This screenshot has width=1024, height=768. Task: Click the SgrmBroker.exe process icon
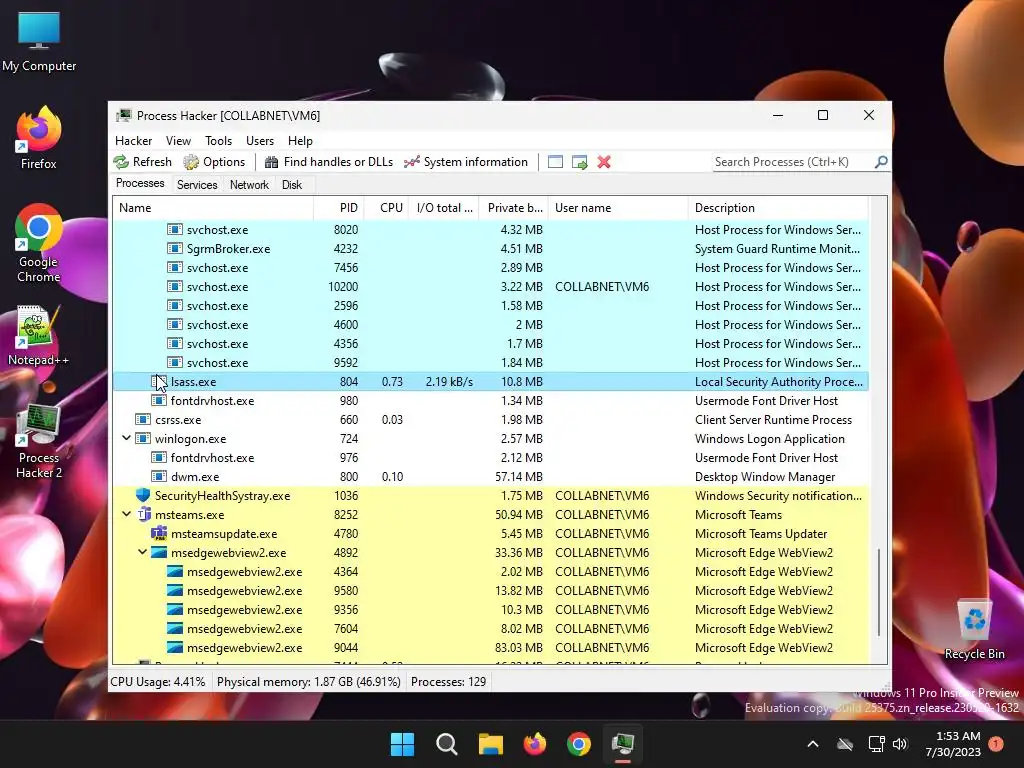pos(174,249)
